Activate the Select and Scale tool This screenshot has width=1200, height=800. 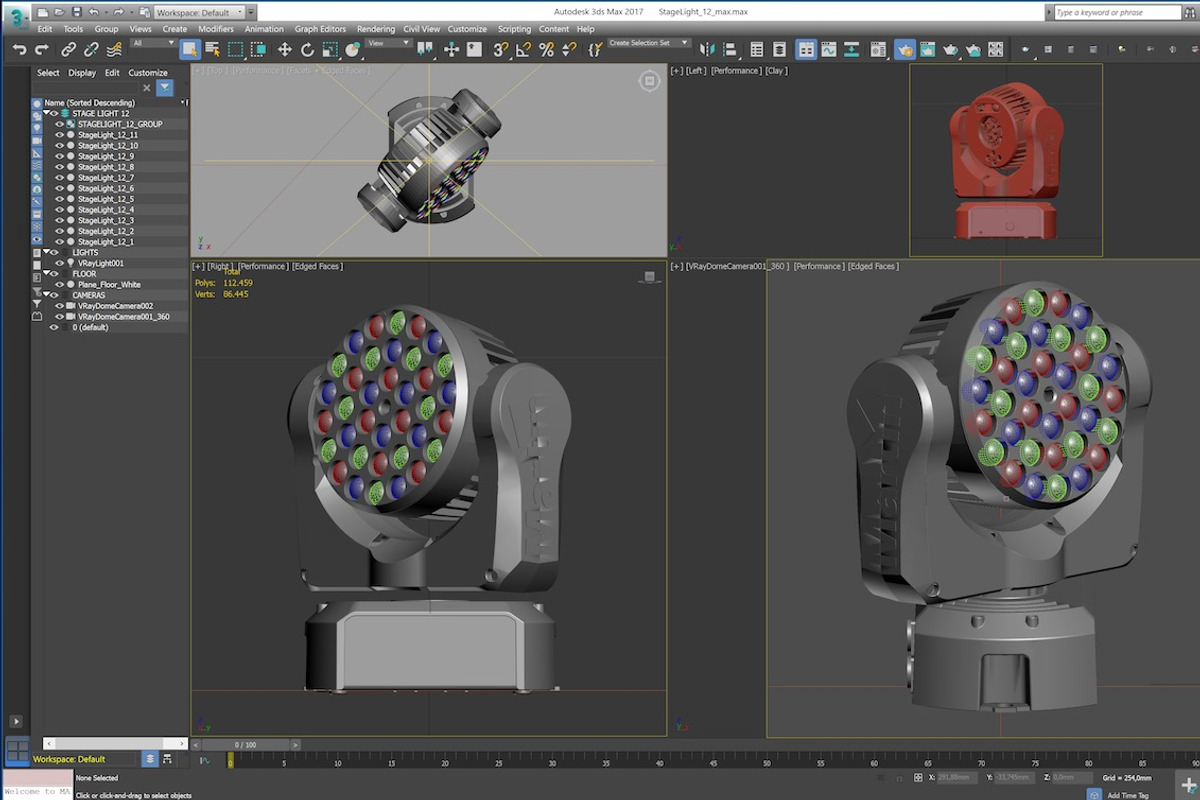tap(329, 49)
